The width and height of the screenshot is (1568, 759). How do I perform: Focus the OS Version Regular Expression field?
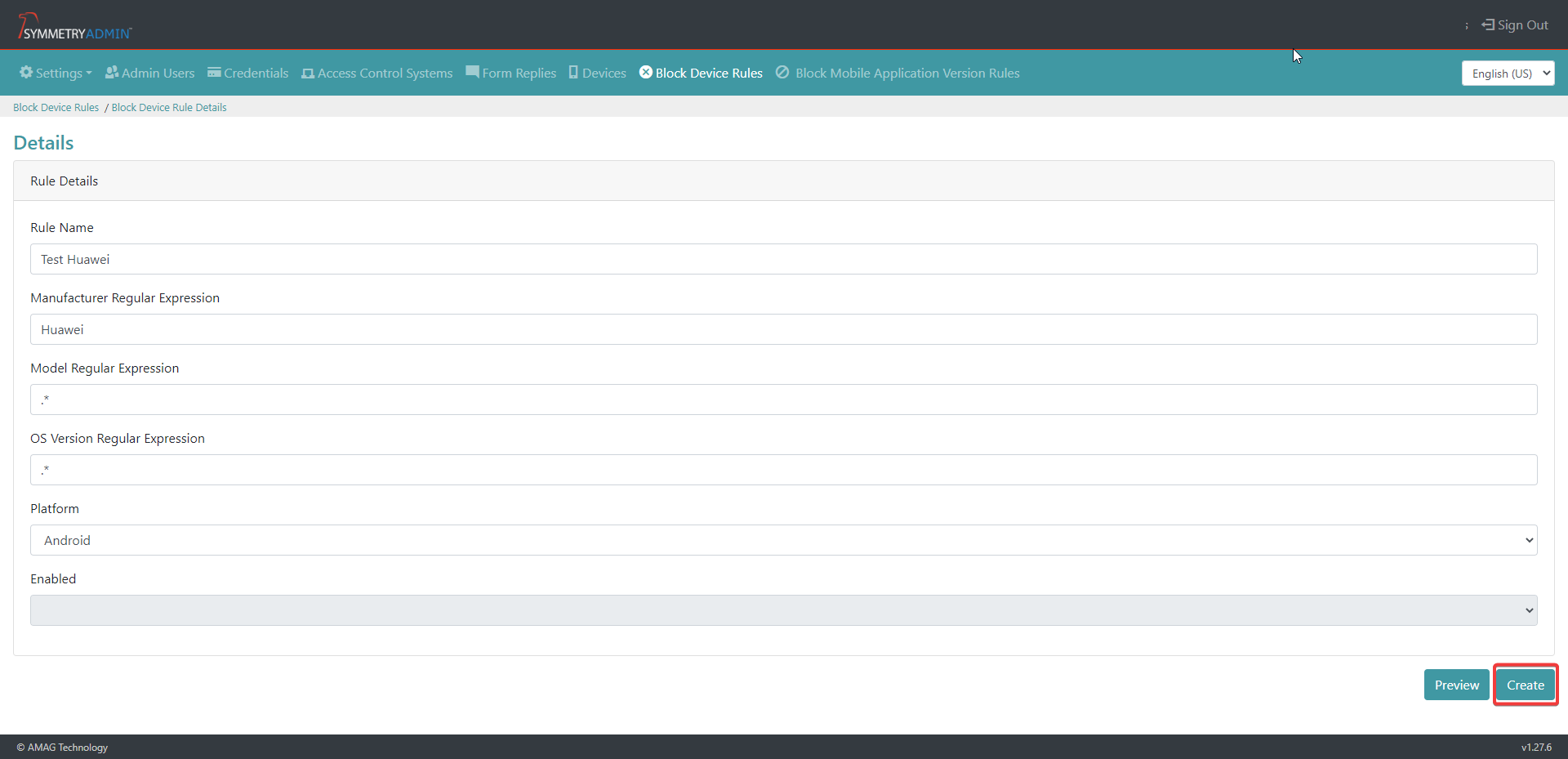tap(784, 470)
